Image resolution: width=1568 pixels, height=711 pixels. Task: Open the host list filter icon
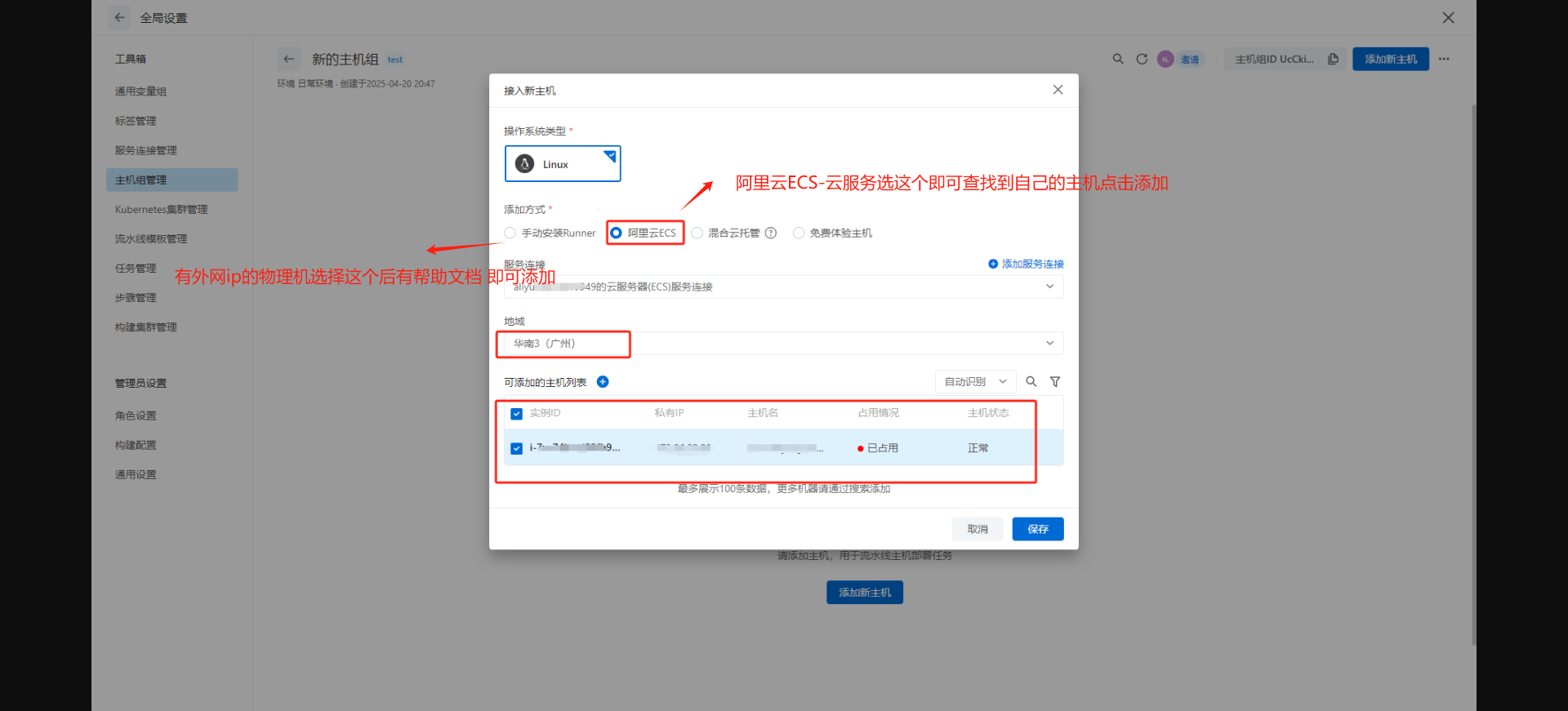click(1055, 381)
